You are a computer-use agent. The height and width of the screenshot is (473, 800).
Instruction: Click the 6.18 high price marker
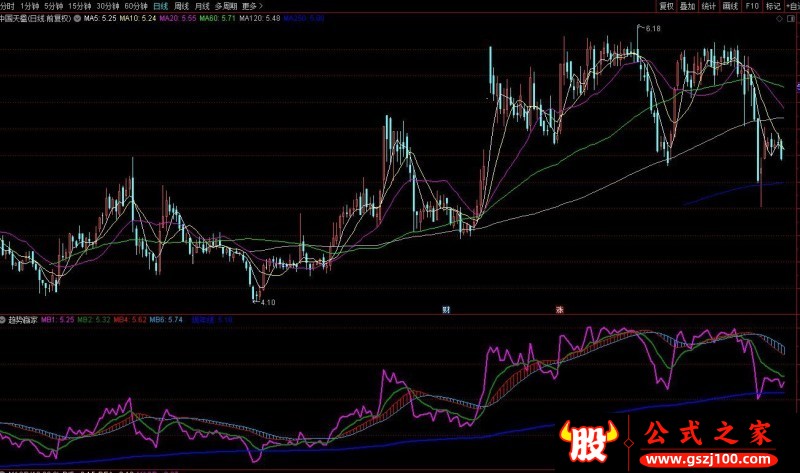pyautogui.click(x=653, y=29)
